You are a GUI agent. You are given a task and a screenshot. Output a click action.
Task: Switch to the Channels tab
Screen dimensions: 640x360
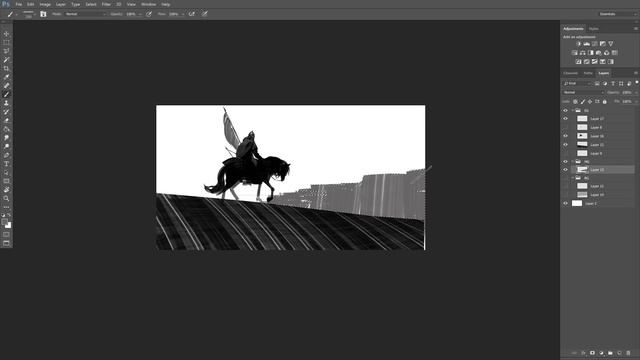click(x=570, y=73)
